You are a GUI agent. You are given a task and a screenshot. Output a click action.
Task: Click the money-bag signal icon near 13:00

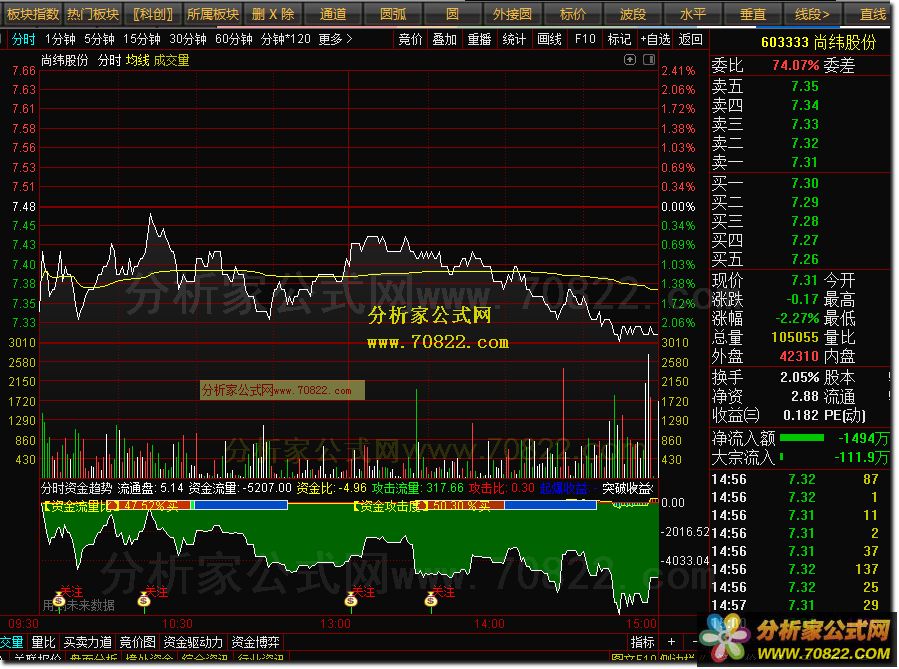coord(351,600)
